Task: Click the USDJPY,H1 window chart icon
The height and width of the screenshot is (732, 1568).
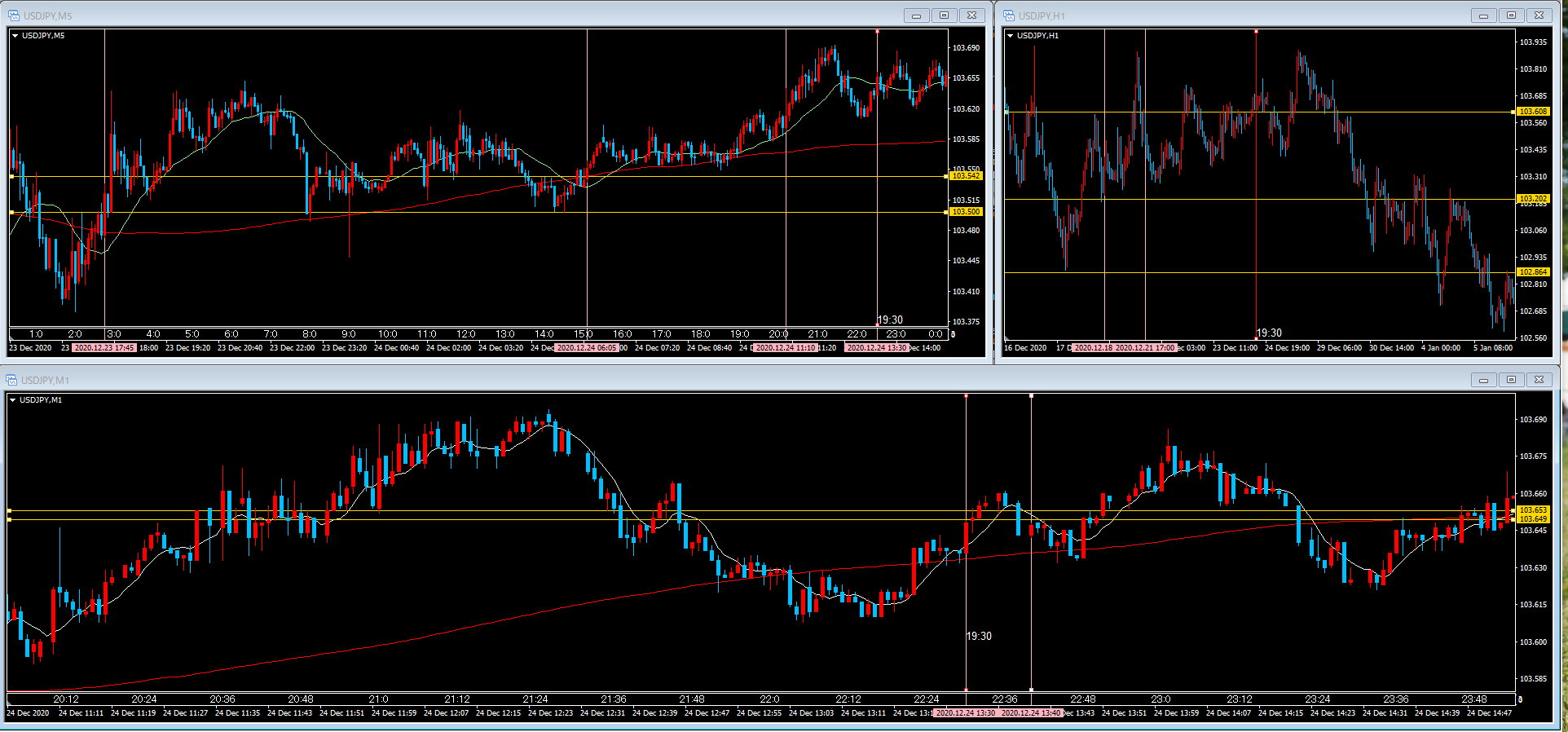Action: (x=1009, y=15)
